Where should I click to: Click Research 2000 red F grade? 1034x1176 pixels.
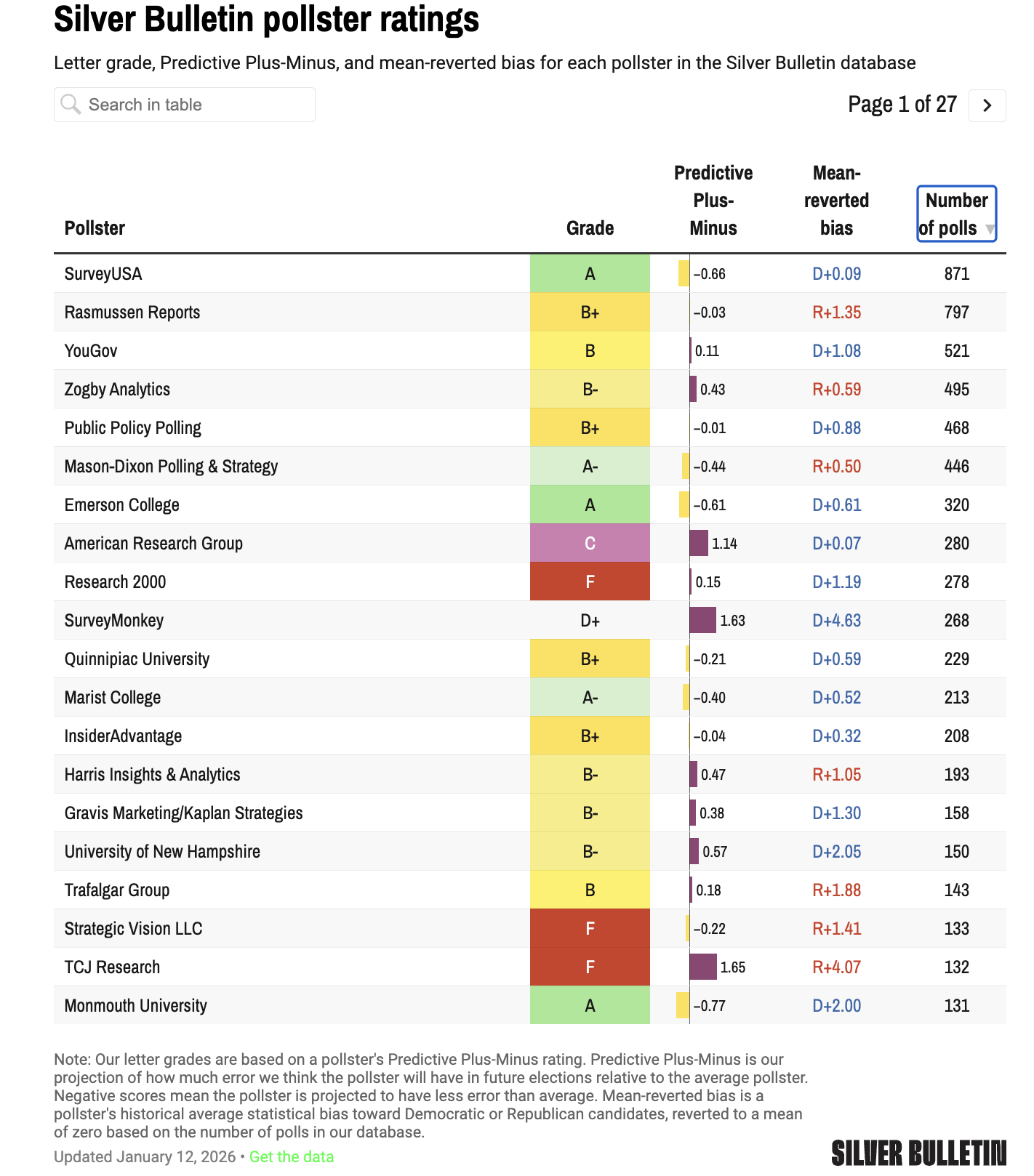pyautogui.click(x=590, y=581)
